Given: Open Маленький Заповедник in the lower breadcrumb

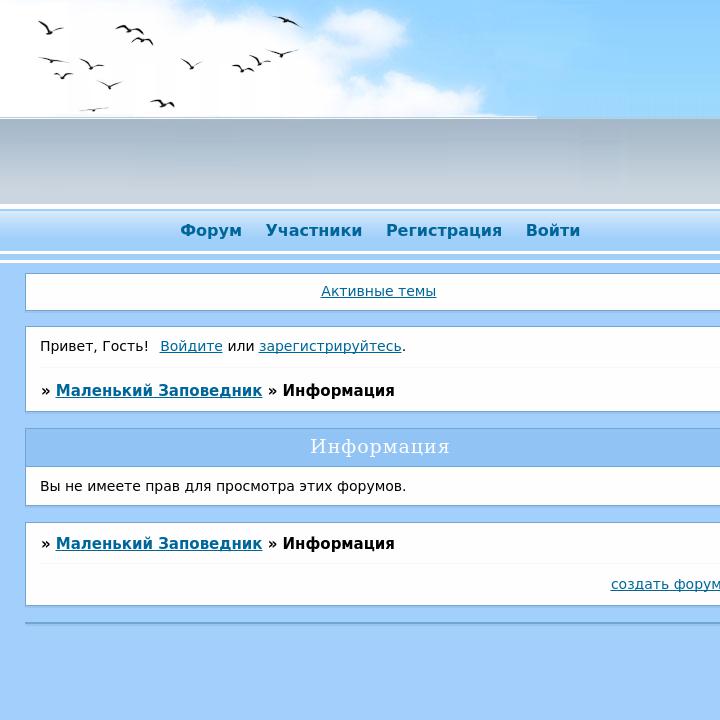Looking at the screenshot, I should tap(159, 543).
